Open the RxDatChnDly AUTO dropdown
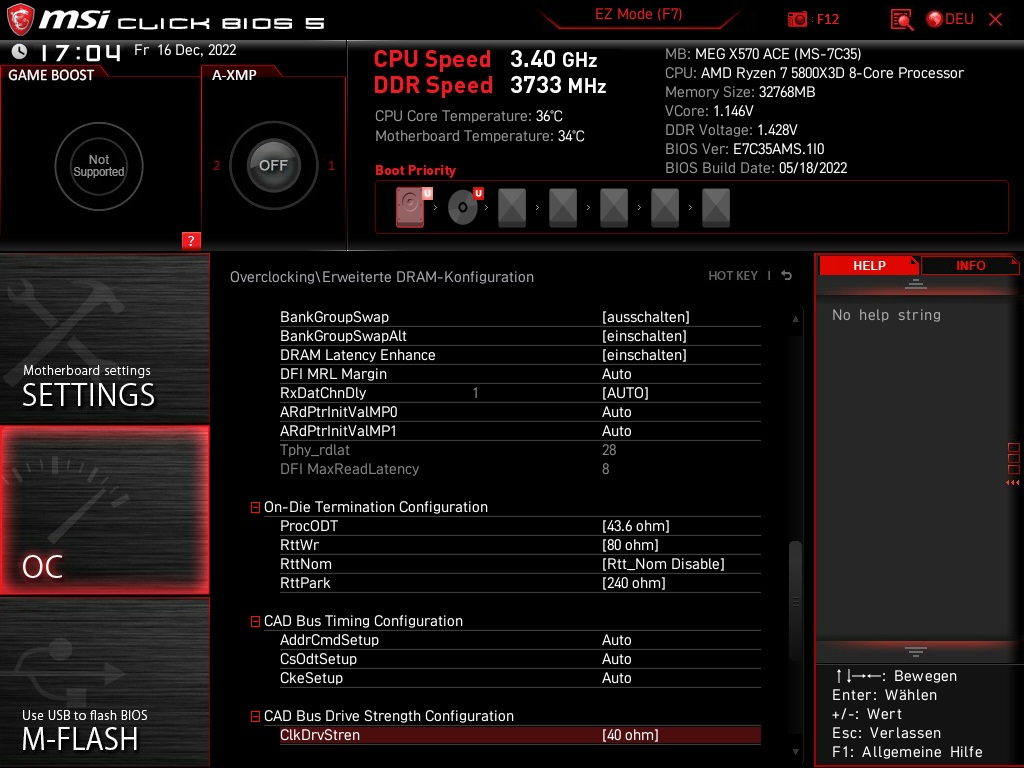The image size is (1024, 768). [x=625, y=392]
